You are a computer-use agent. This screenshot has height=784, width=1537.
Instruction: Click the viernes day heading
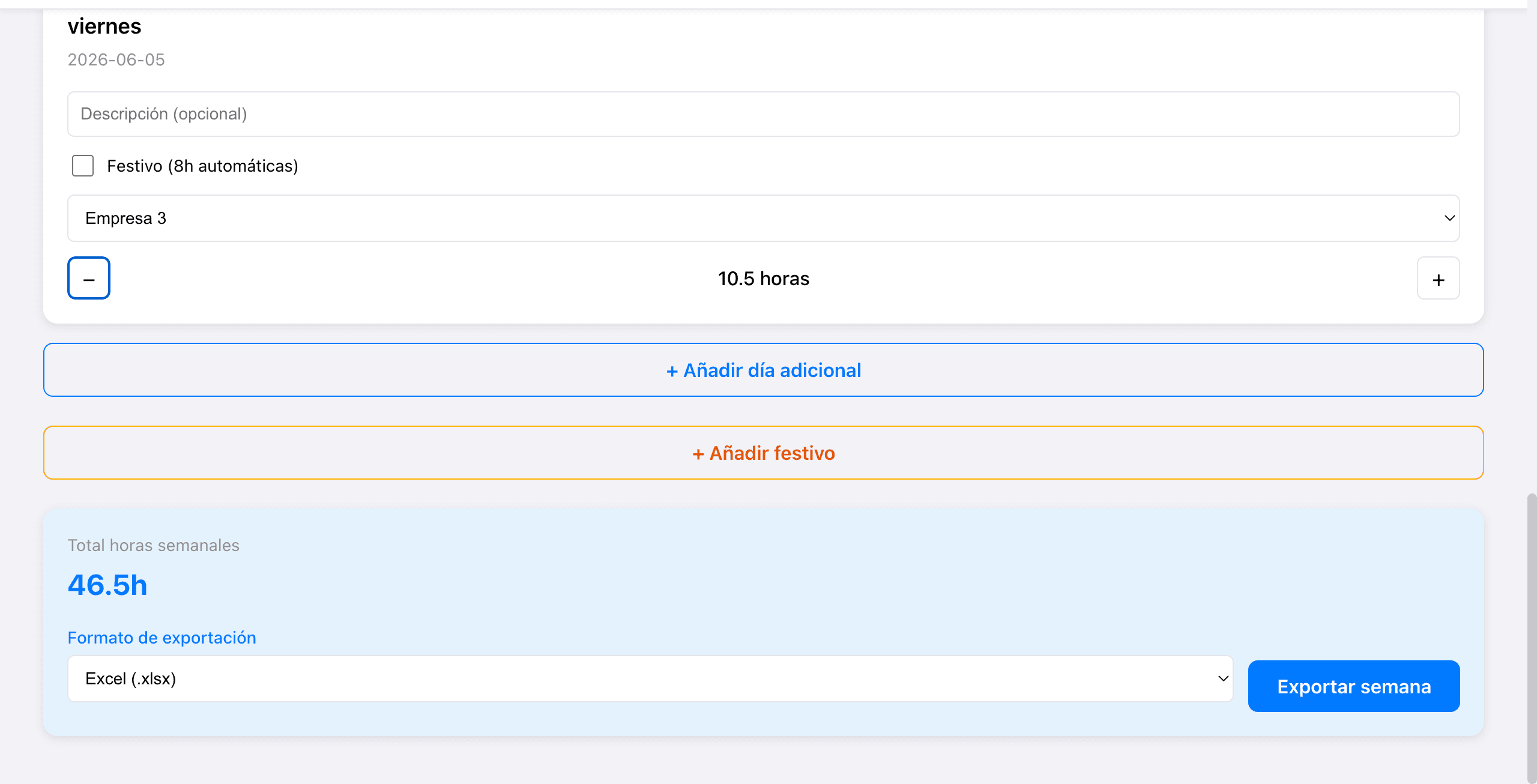click(104, 26)
